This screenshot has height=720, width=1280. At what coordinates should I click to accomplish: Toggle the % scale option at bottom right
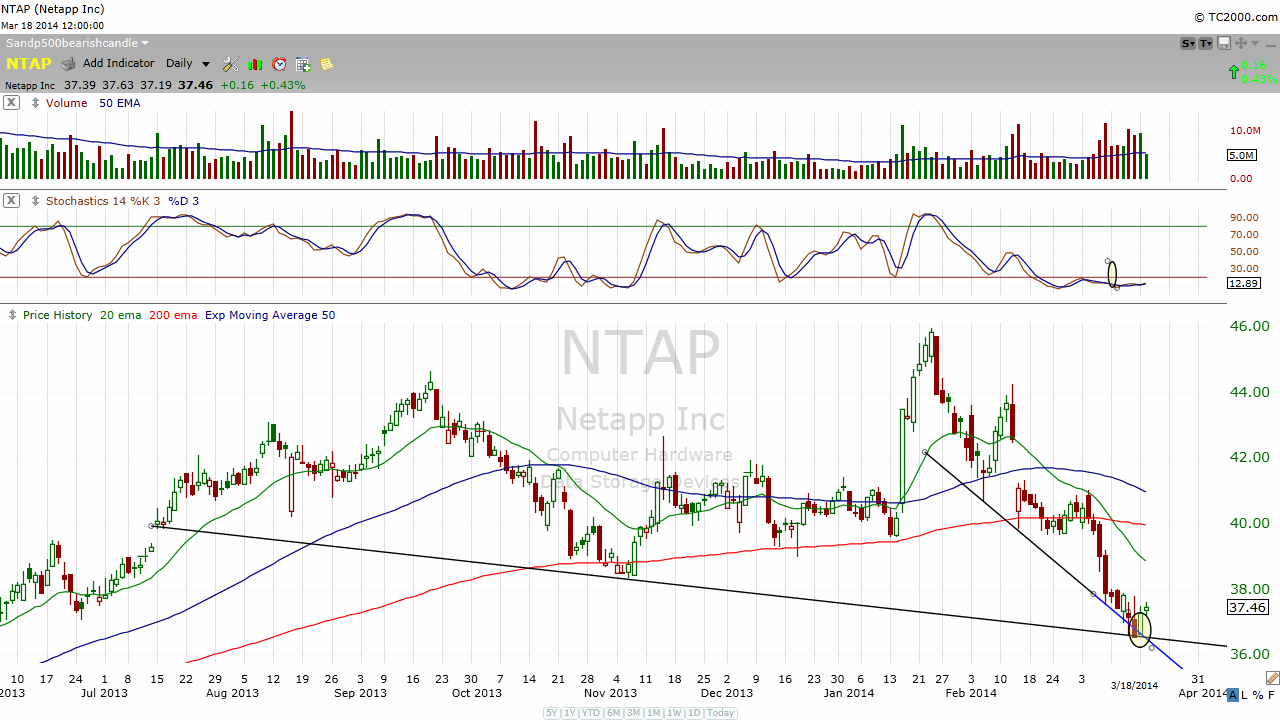coord(1259,695)
